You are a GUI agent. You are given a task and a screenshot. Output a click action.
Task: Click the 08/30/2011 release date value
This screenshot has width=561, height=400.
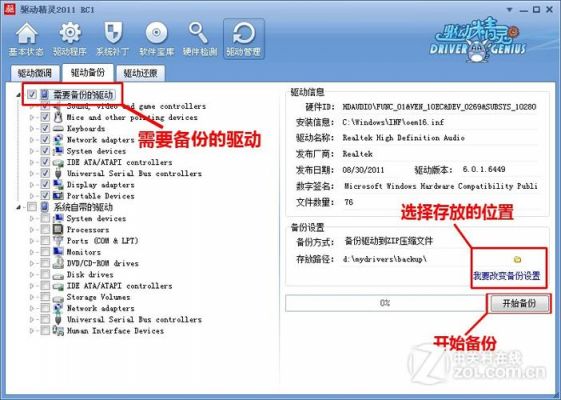coord(363,170)
